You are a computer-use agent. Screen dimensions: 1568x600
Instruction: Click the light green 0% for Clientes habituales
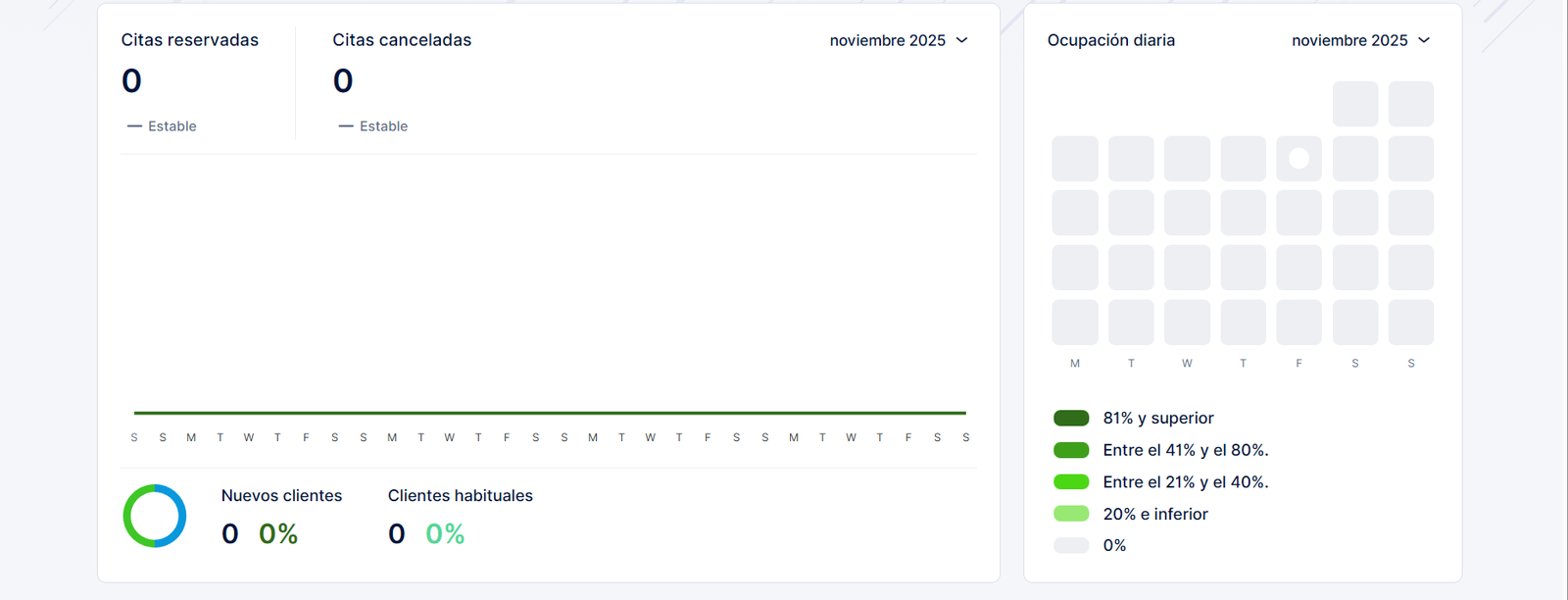tap(445, 534)
